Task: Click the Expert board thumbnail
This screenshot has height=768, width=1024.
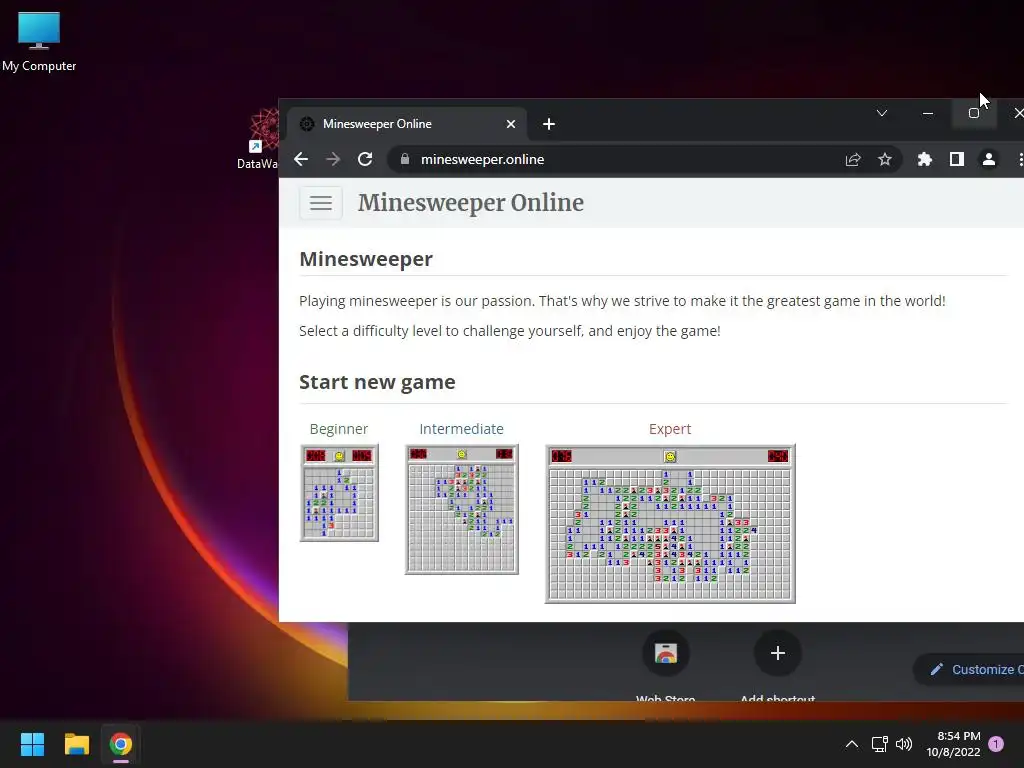Action: [670, 524]
